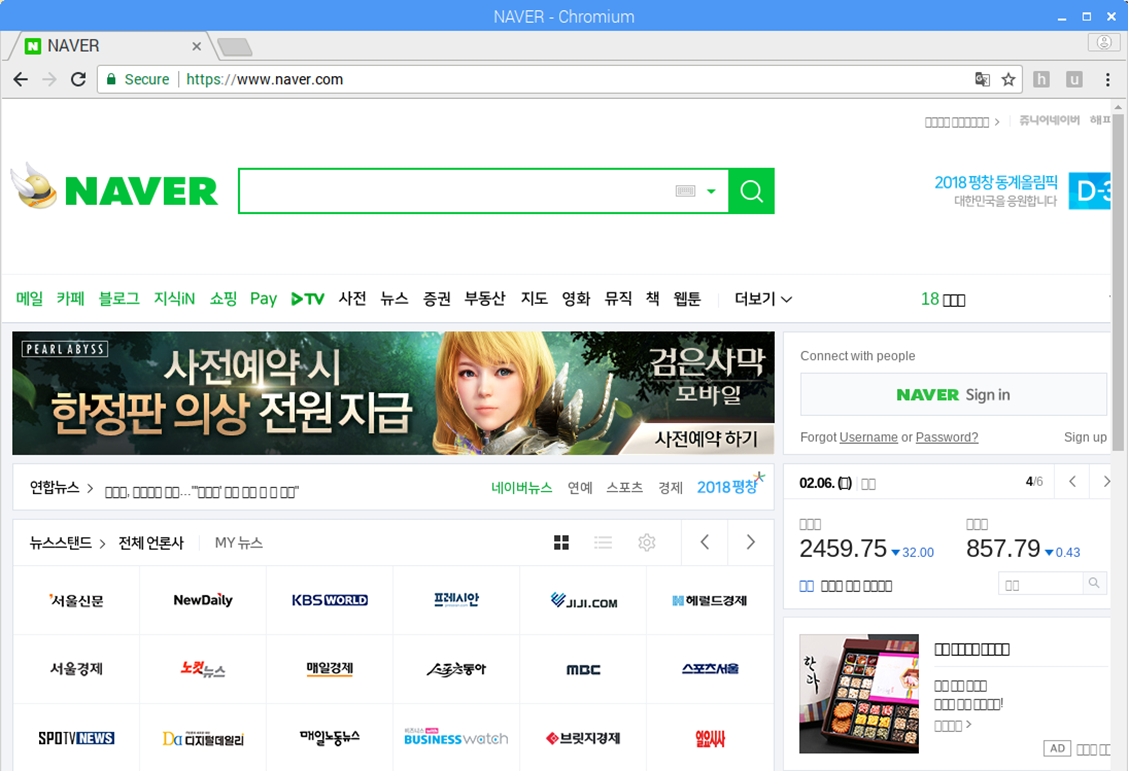The image size is (1128, 771).
Task: Click the Password? recovery link
Action: pos(947,437)
